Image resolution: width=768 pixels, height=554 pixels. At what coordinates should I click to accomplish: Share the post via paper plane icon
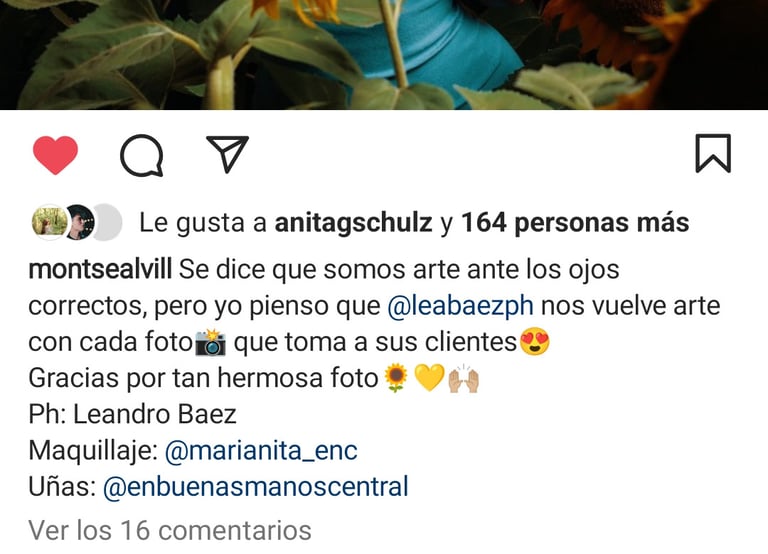coord(227,154)
